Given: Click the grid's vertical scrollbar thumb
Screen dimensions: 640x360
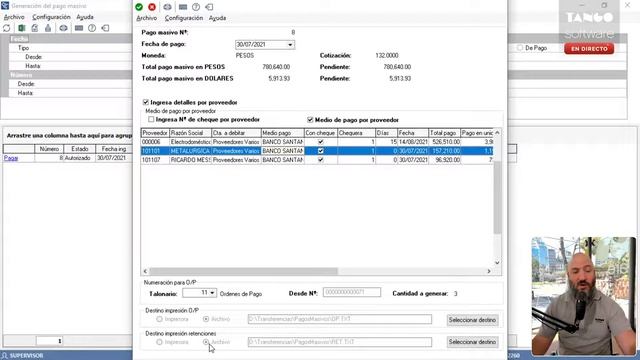Looking at the screenshot, I should [497, 198].
